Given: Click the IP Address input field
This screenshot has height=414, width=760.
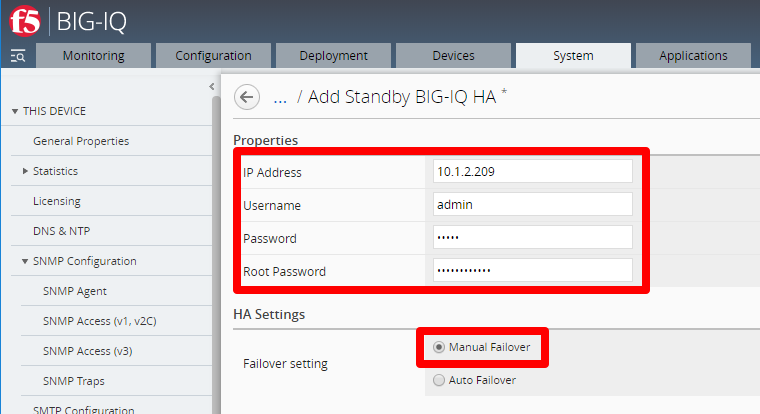Looking at the screenshot, I should coord(533,172).
